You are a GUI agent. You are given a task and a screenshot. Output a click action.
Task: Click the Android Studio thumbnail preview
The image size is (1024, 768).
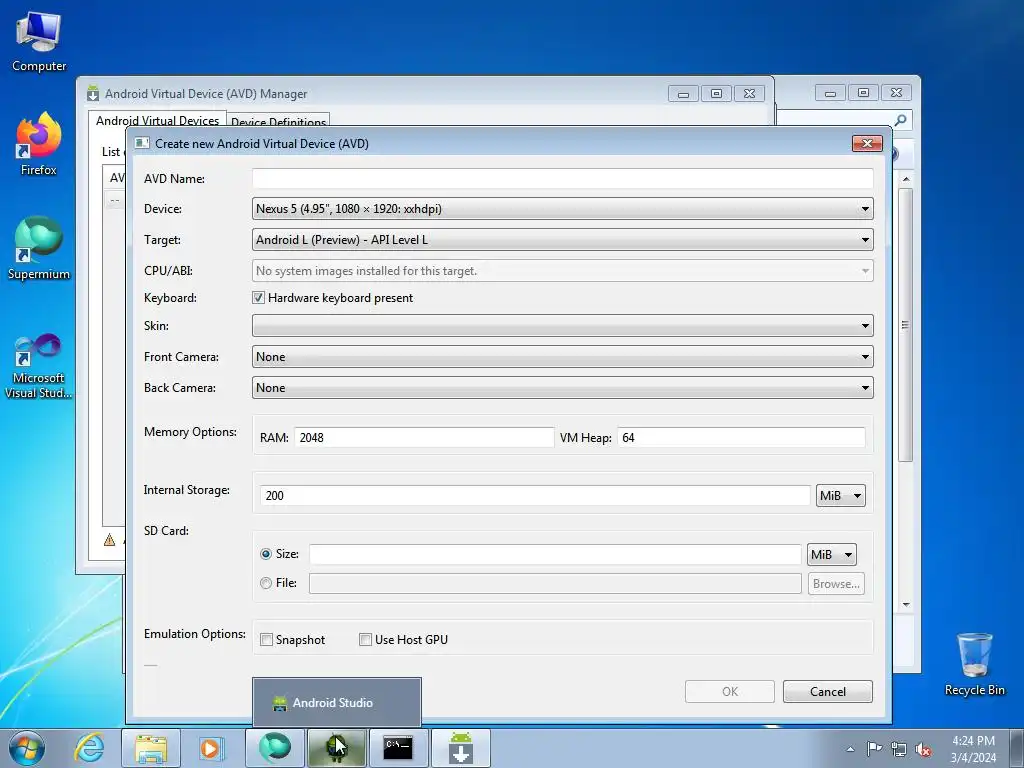tap(337, 703)
